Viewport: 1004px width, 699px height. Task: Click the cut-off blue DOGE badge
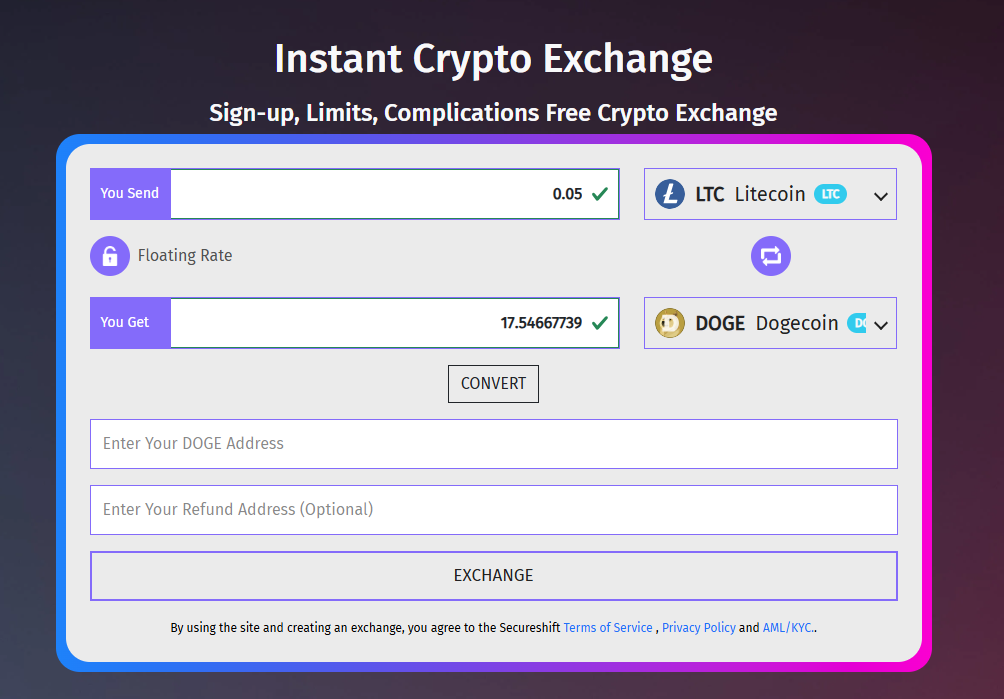pos(857,323)
